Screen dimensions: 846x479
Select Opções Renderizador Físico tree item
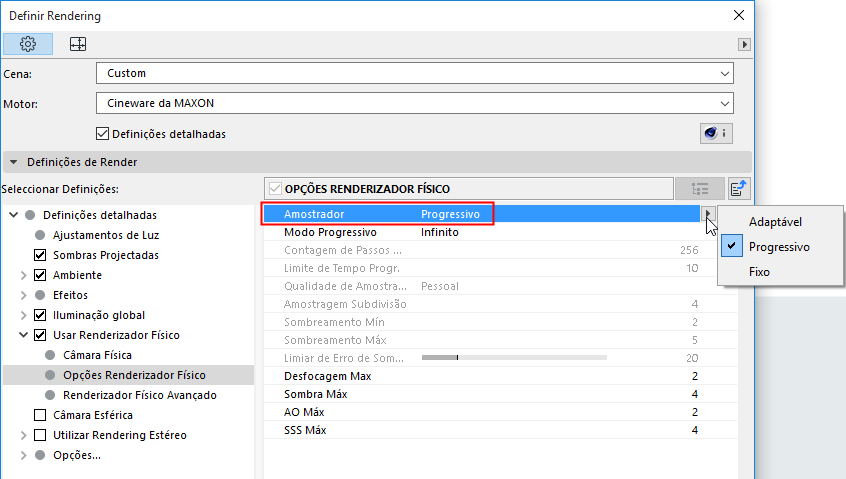(134, 375)
